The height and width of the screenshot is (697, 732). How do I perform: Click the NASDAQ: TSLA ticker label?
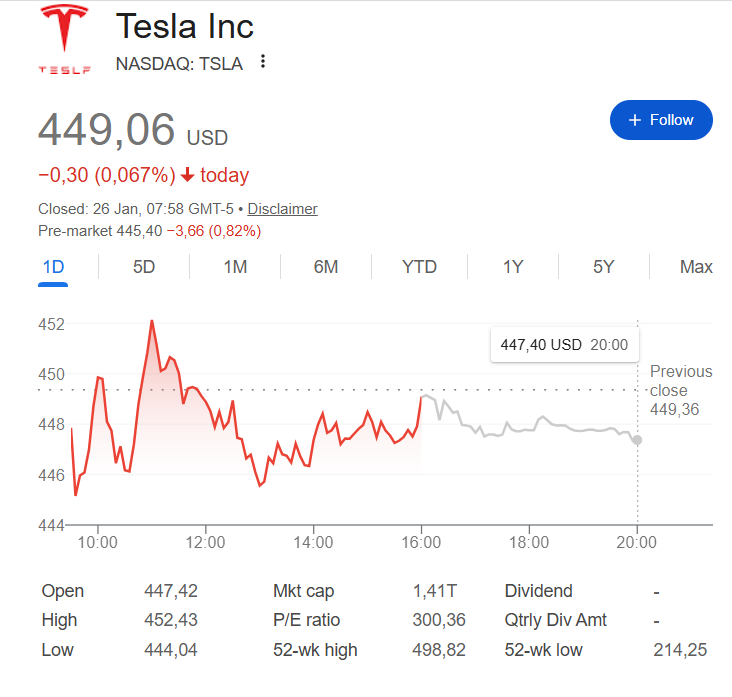tap(179, 63)
